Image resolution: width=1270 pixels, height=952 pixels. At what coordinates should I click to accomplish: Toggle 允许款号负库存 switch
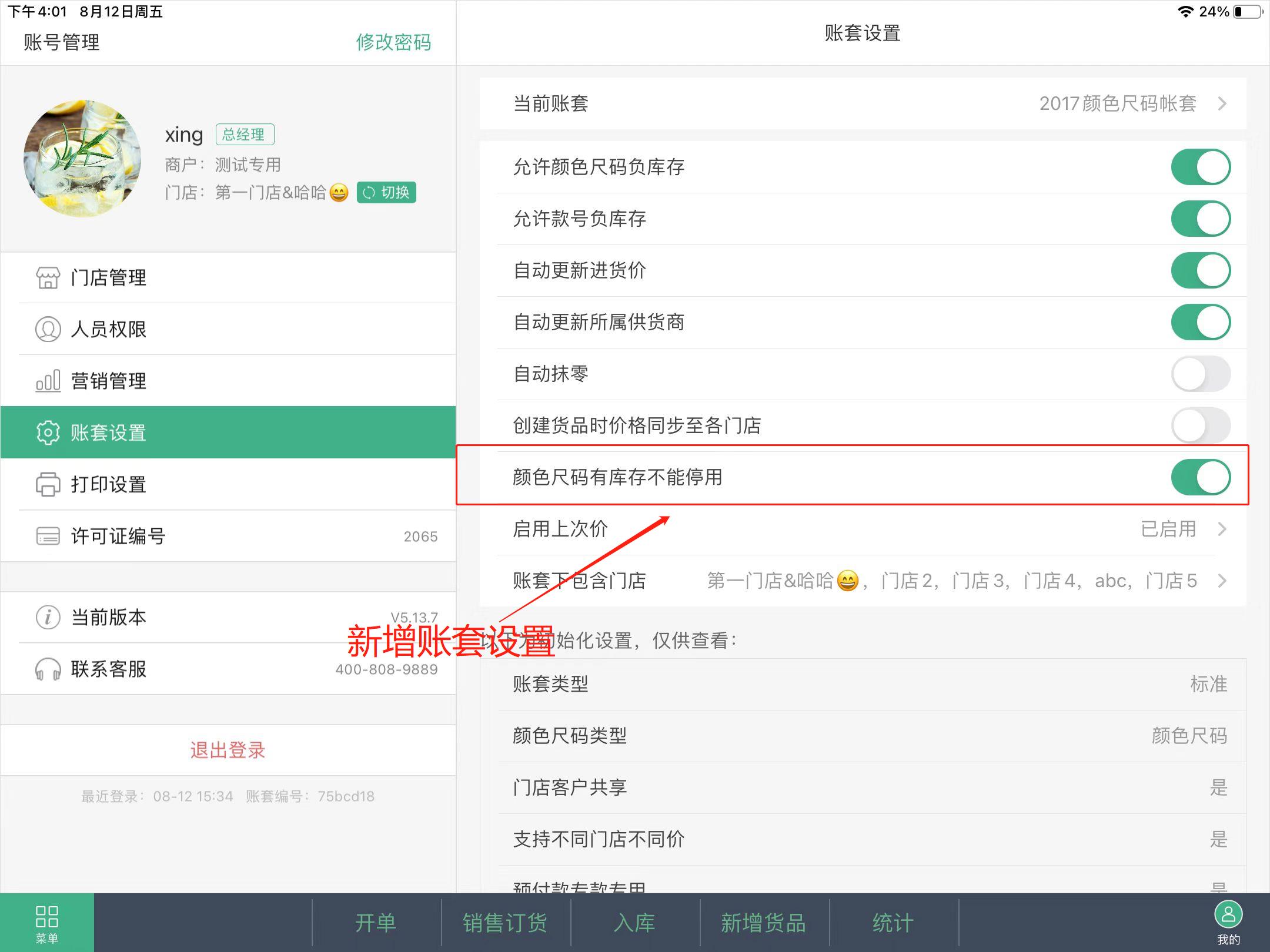click(1201, 219)
